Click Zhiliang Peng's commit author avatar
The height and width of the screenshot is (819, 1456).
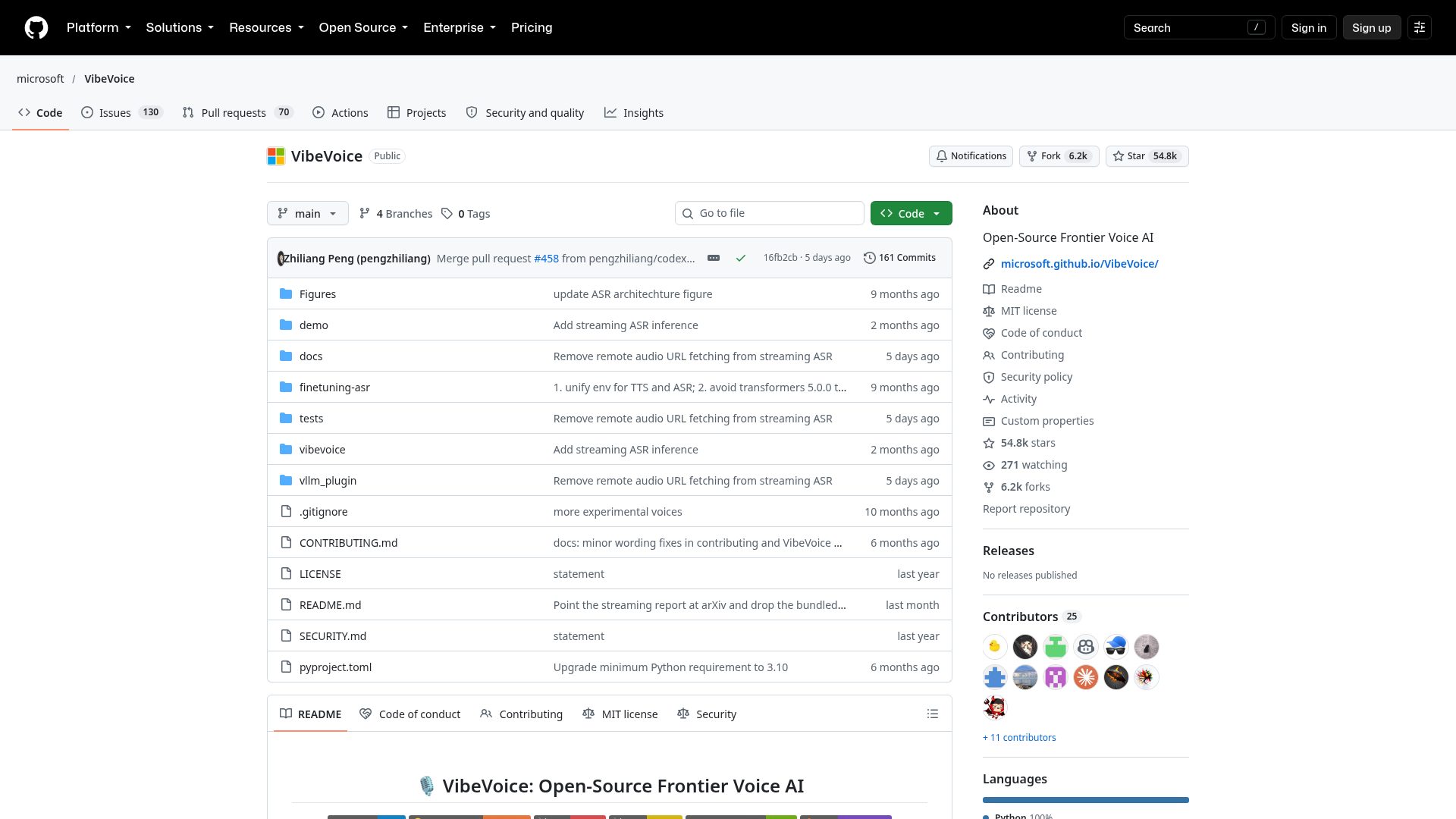(x=281, y=258)
